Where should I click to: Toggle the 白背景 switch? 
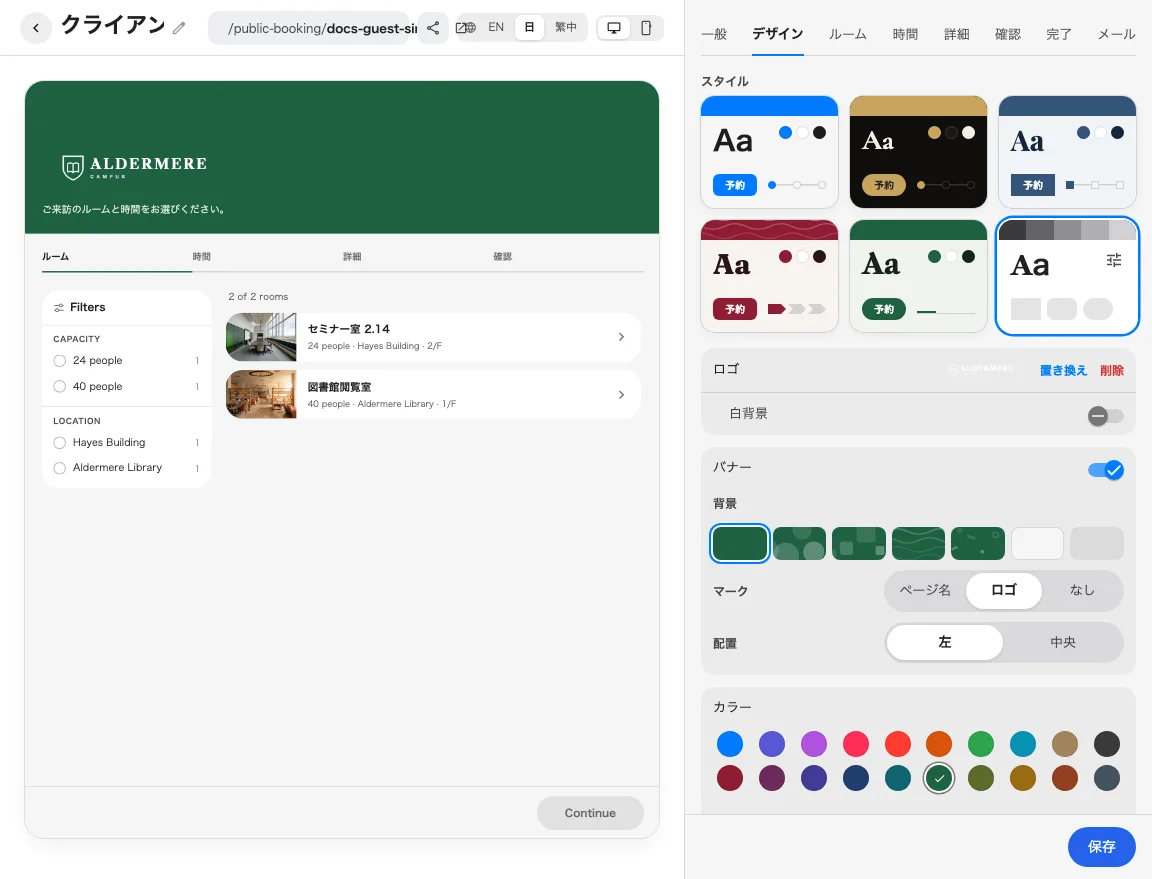(1106, 416)
